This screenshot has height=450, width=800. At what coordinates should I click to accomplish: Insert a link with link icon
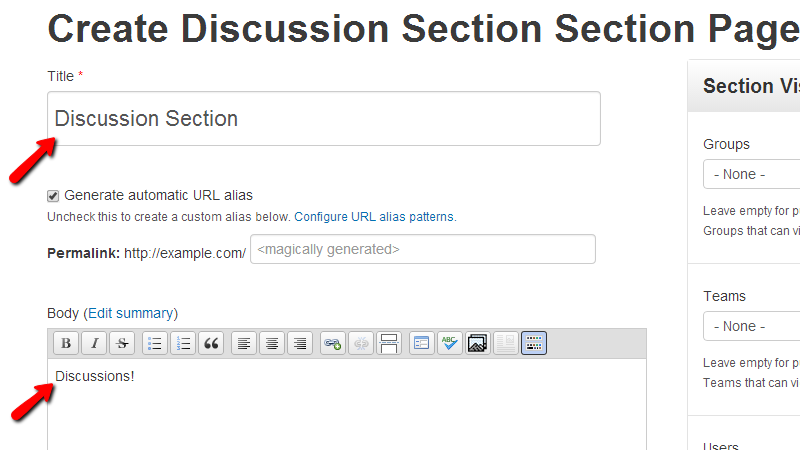[x=333, y=343]
